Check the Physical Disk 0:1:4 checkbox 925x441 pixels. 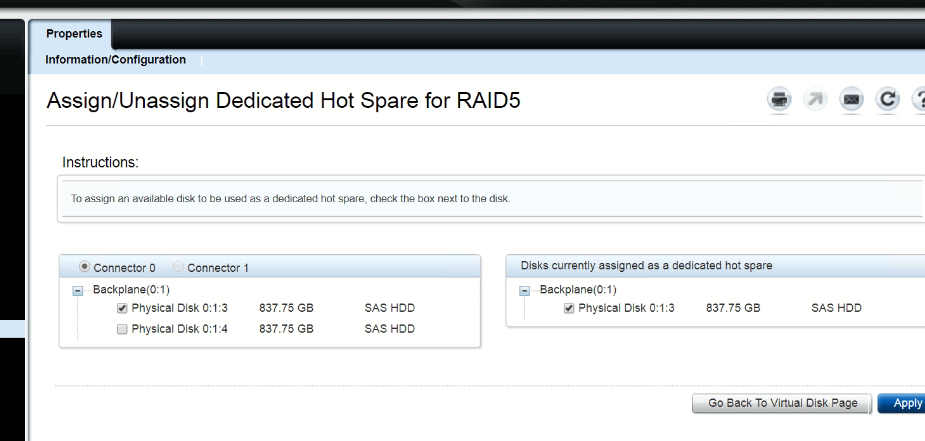(122, 329)
